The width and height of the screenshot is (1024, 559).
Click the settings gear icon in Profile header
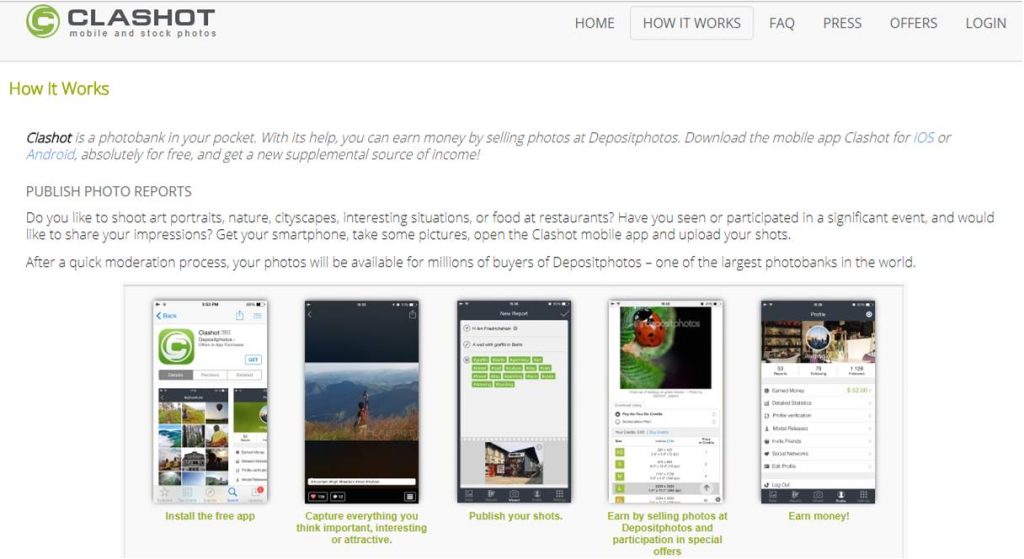point(868,314)
